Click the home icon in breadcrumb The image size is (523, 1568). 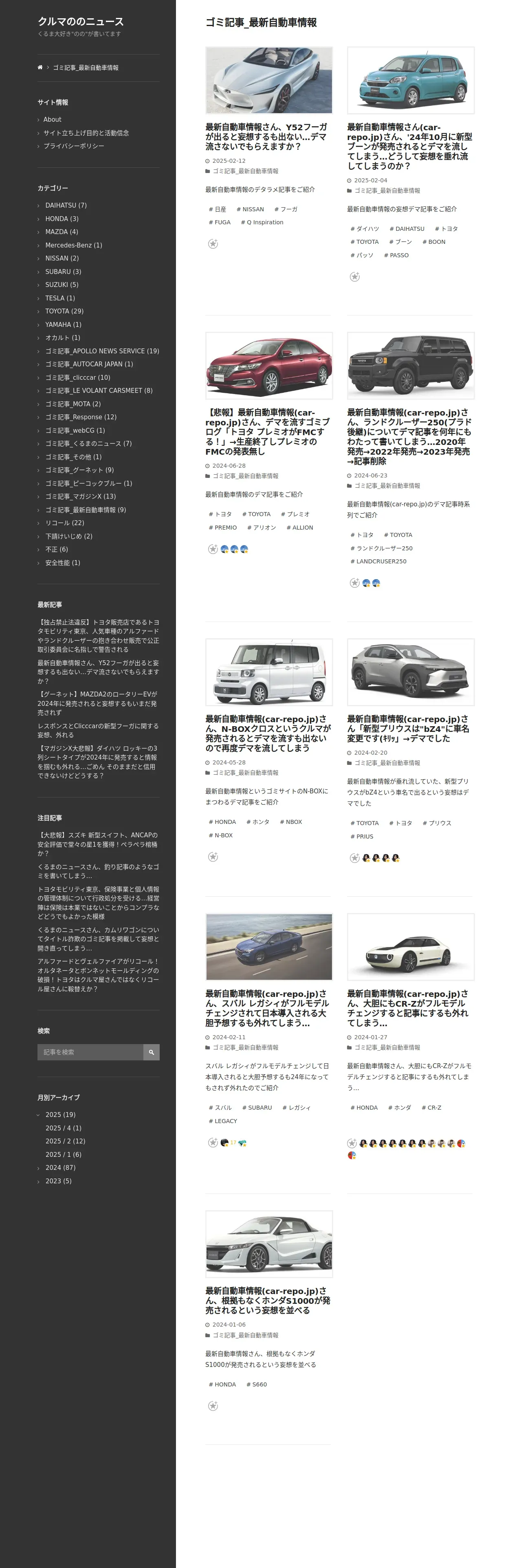point(40,68)
